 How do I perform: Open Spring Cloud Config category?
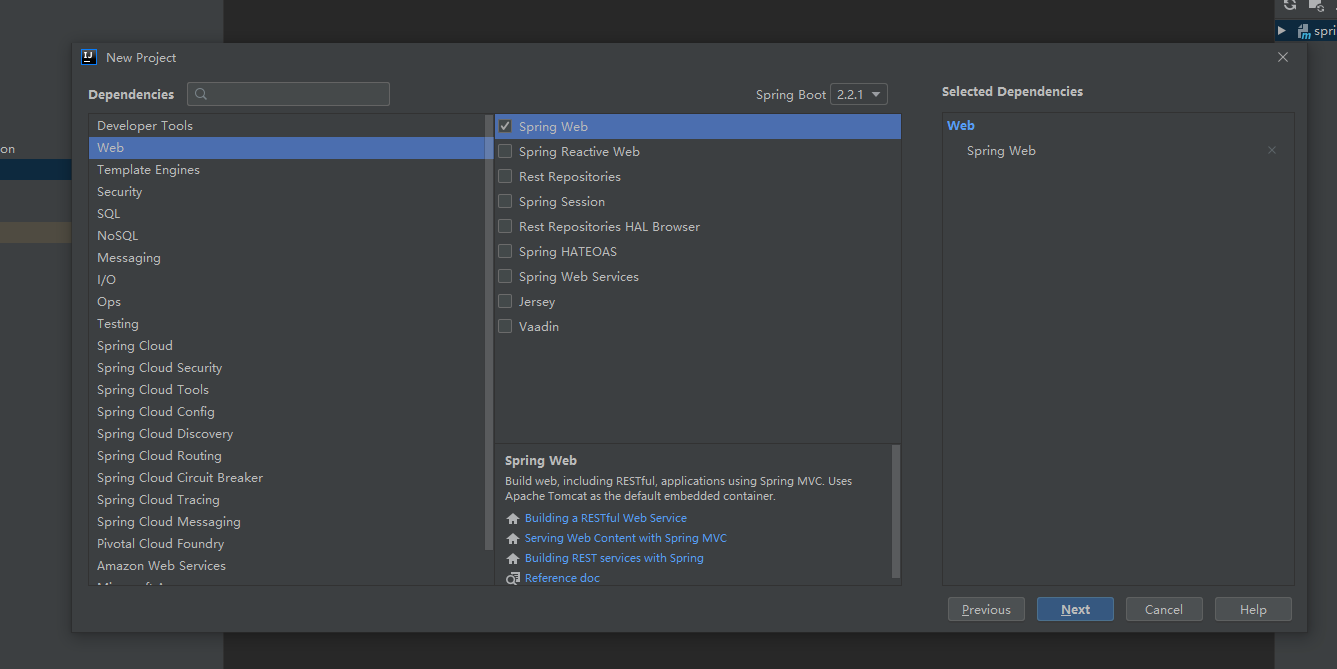point(287,412)
